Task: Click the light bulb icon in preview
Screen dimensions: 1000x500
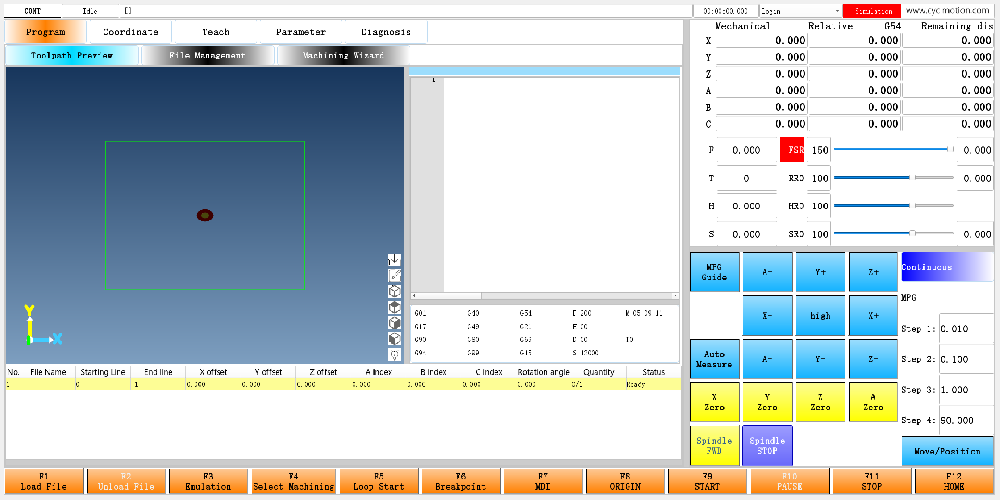Action: coord(394,355)
